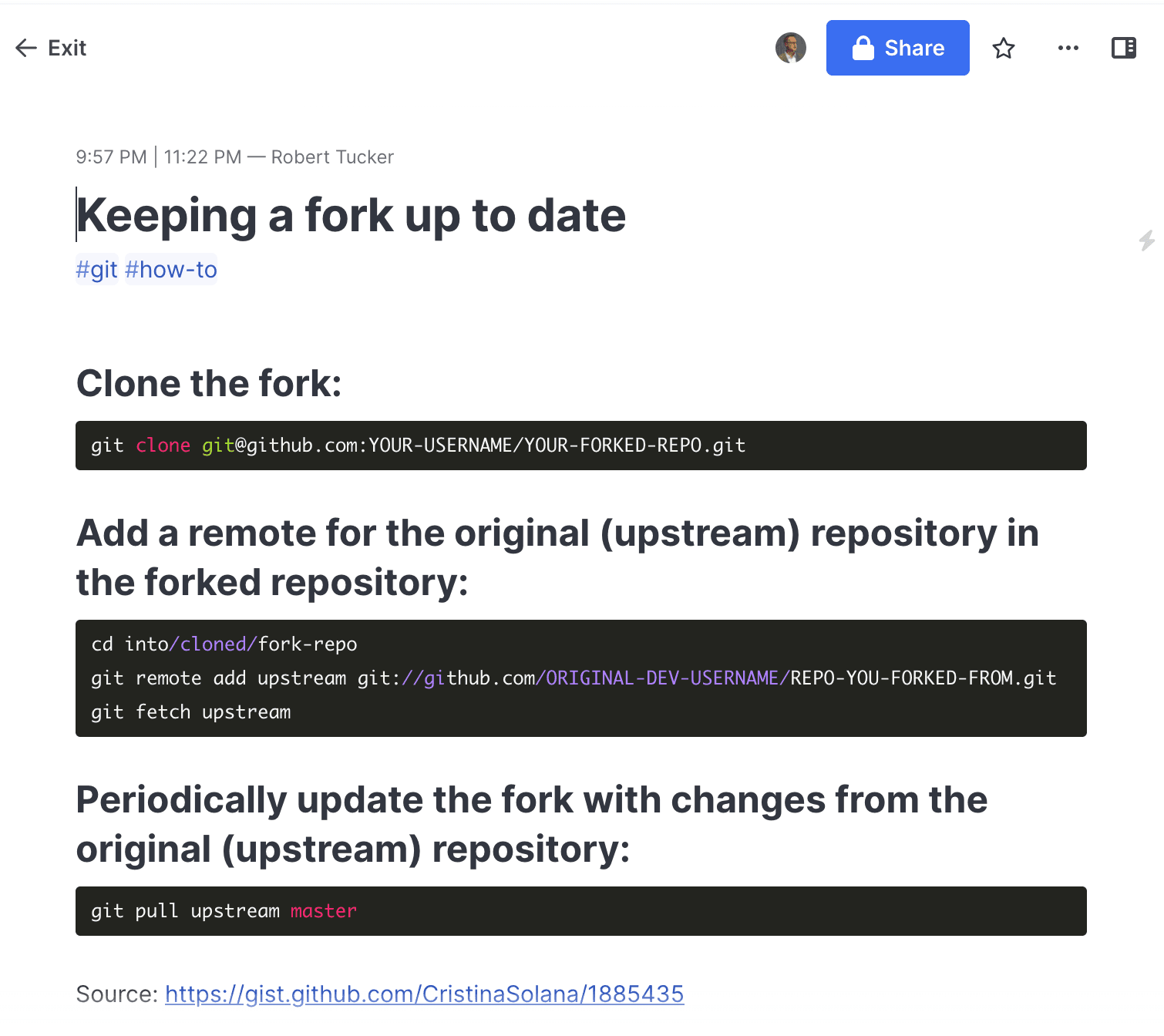Click the git clone code block
The width and height of the screenshot is (1164, 1036).
(x=580, y=446)
